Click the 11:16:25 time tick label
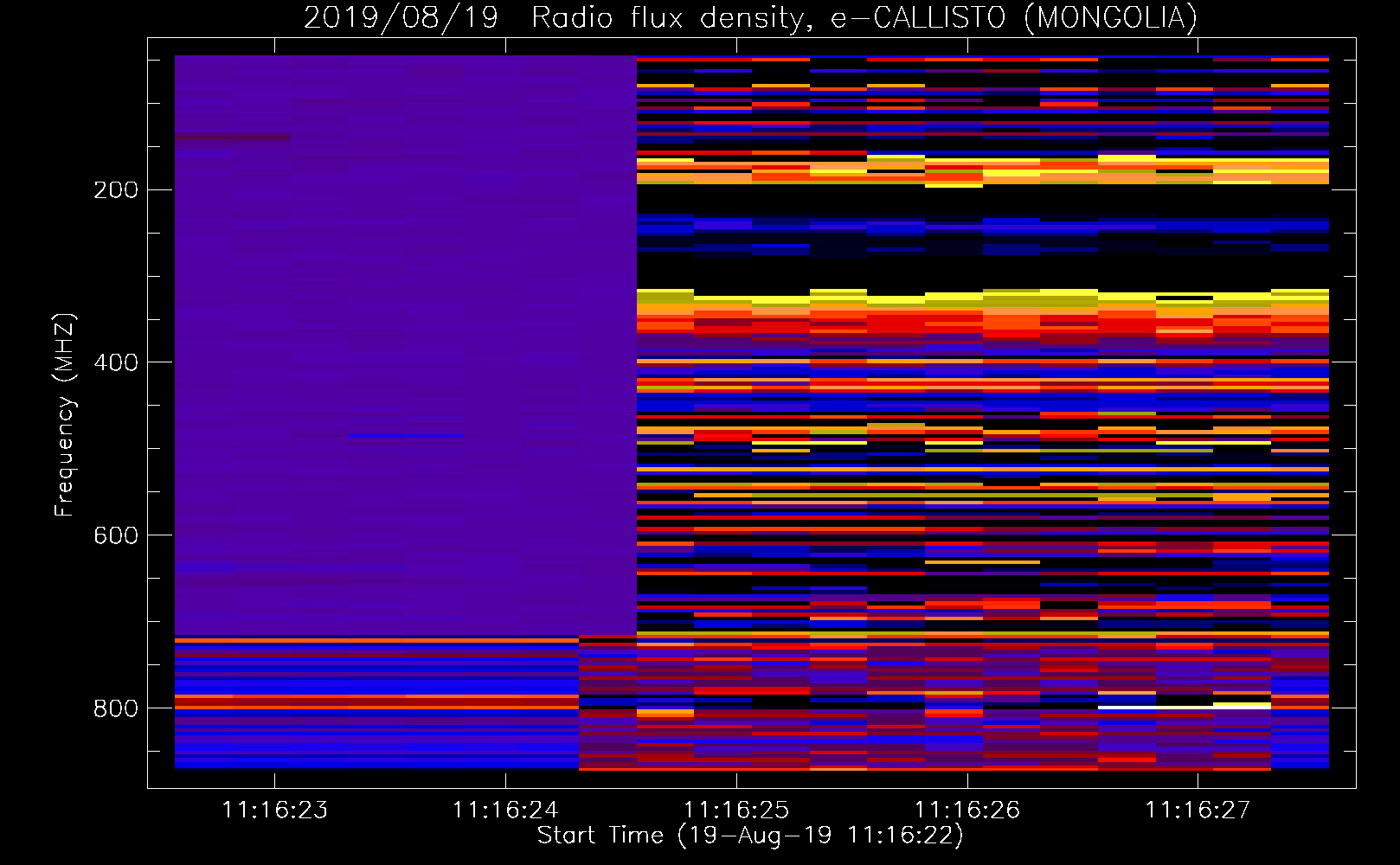Viewport: 1400px width, 865px height. [736, 811]
